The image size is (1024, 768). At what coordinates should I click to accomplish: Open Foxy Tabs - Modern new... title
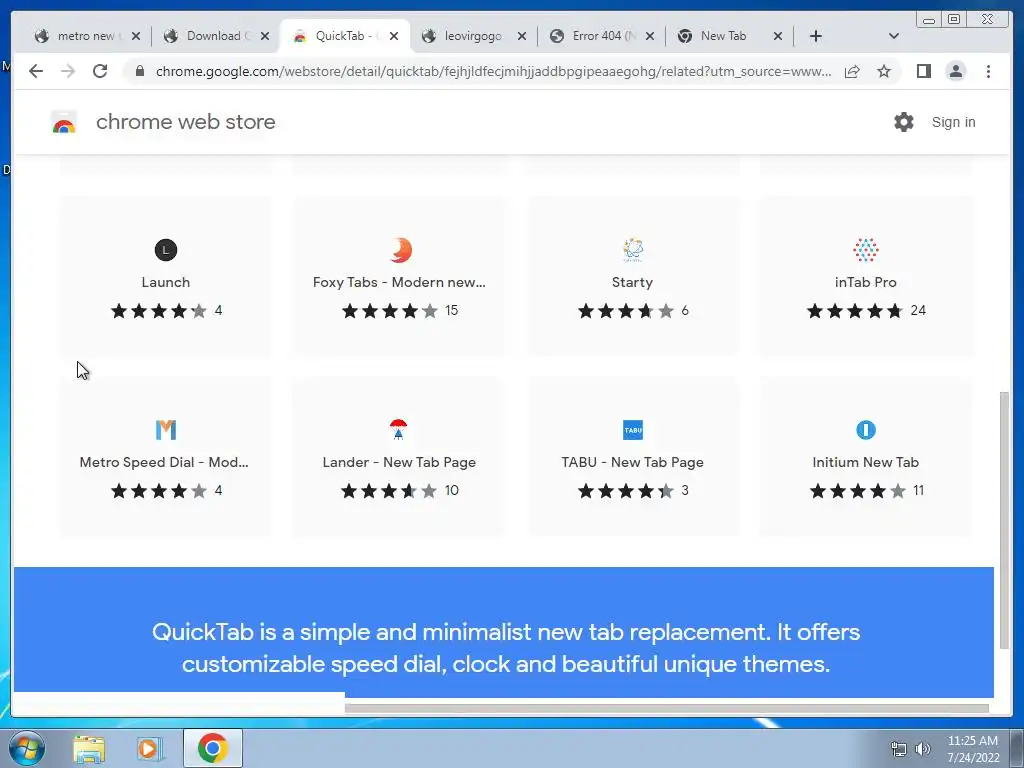(x=399, y=282)
